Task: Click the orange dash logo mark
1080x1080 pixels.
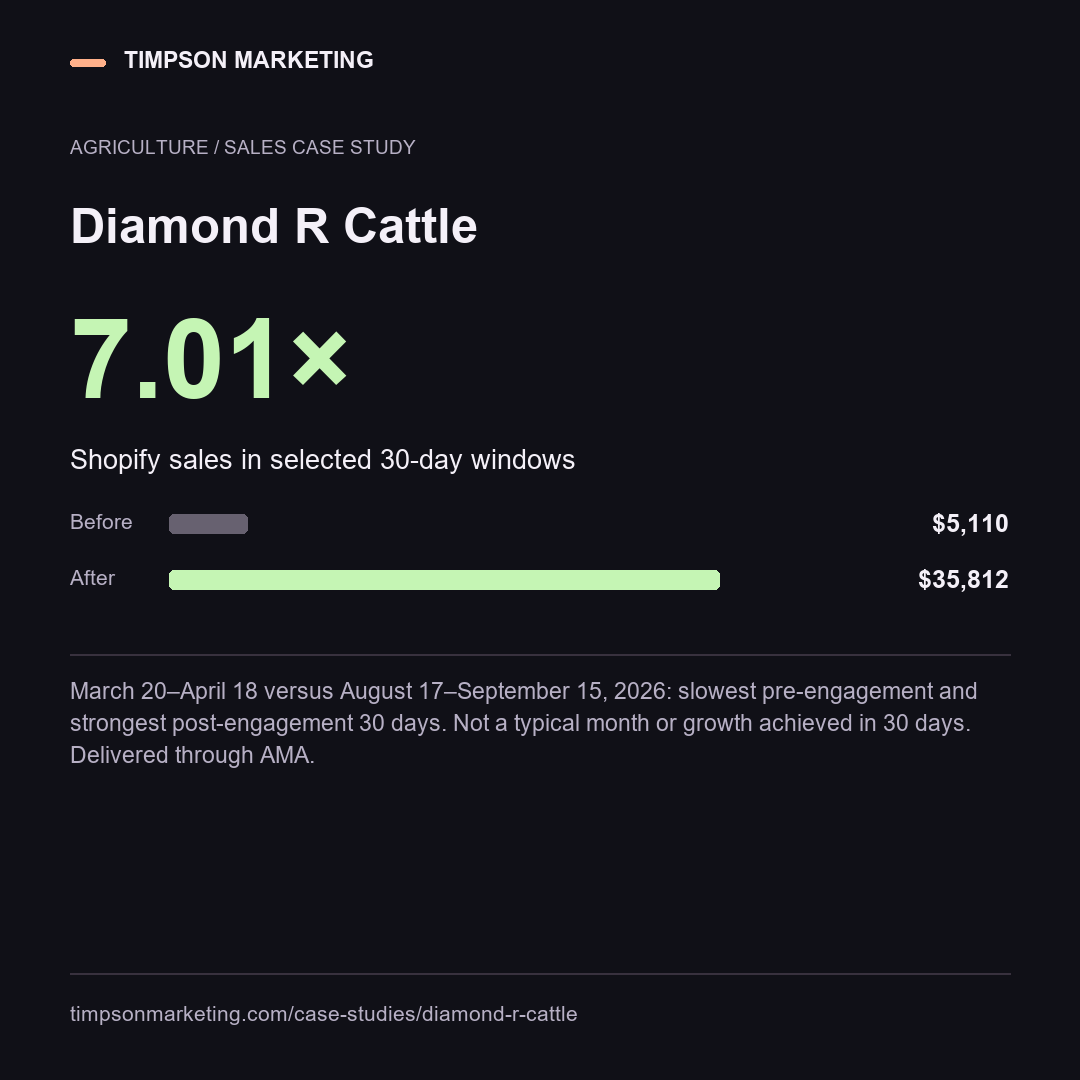Action: (88, 63)
